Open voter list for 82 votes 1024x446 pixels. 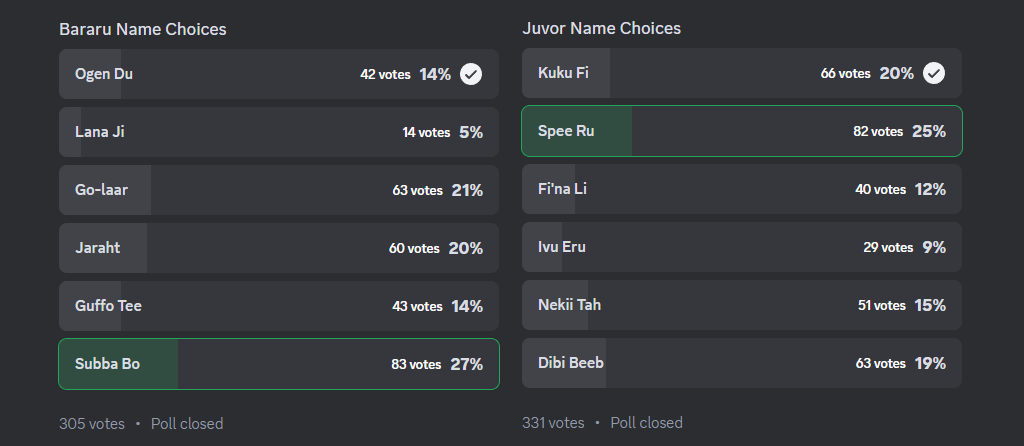tap(878, 132)
